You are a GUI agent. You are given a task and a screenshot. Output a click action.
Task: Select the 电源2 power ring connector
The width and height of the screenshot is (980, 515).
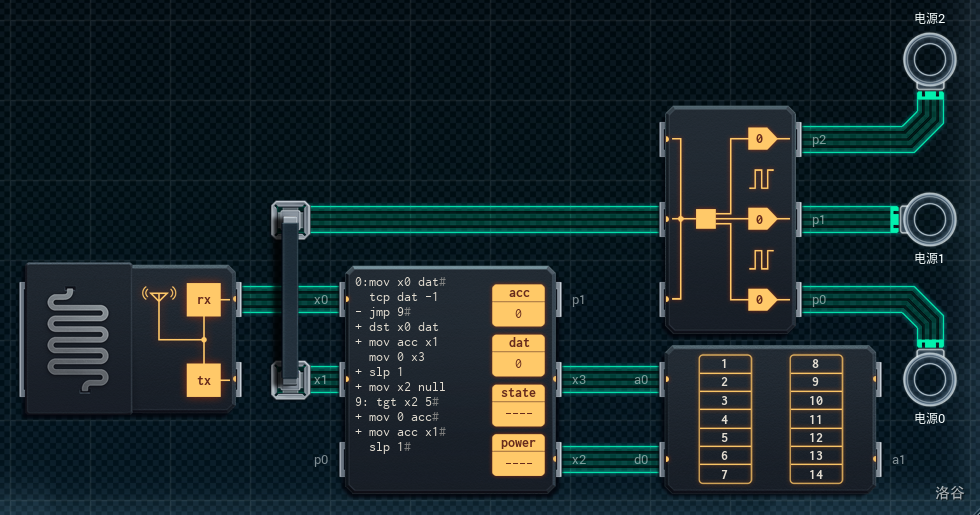point(930,59)
